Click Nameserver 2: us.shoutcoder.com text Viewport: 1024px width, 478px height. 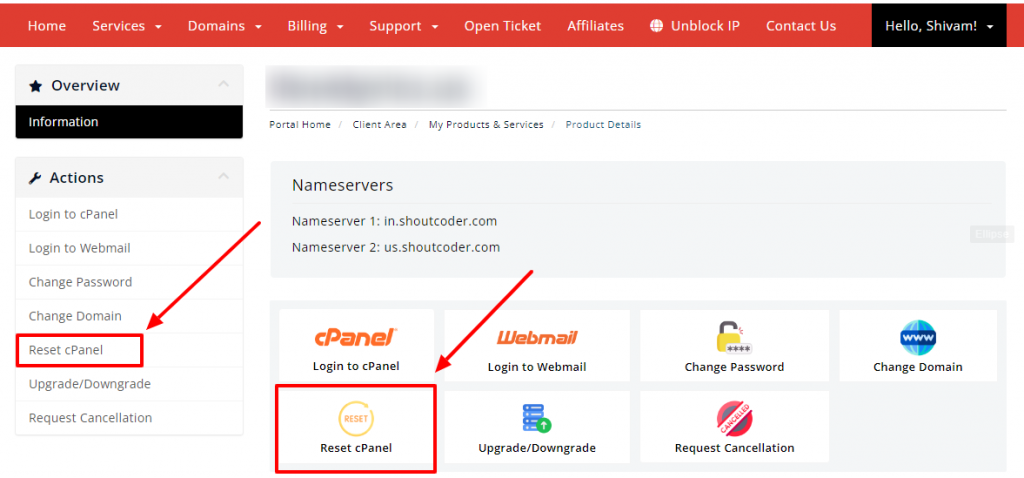[x=396, y=247]
